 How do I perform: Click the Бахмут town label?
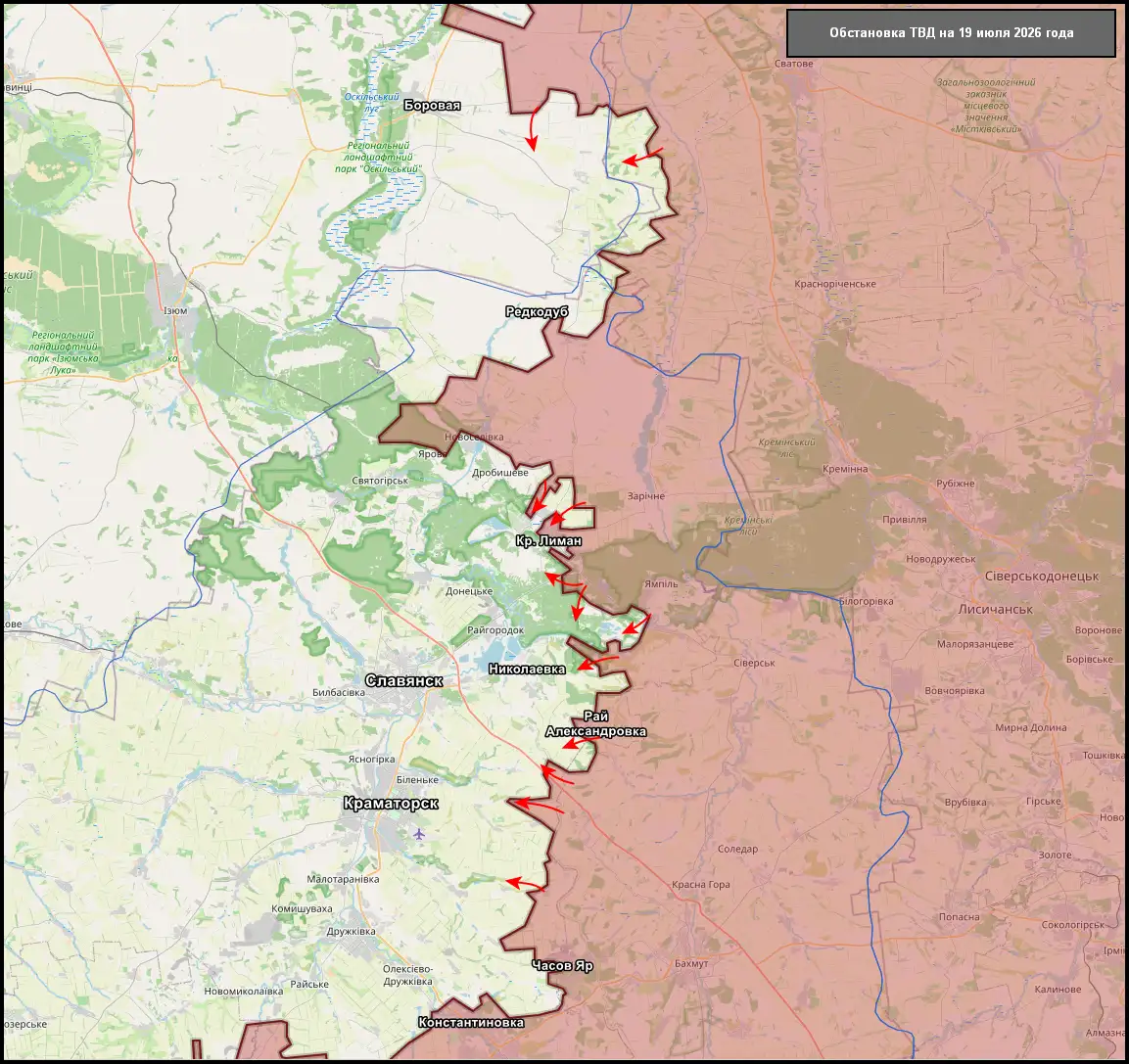coord(691,963)
